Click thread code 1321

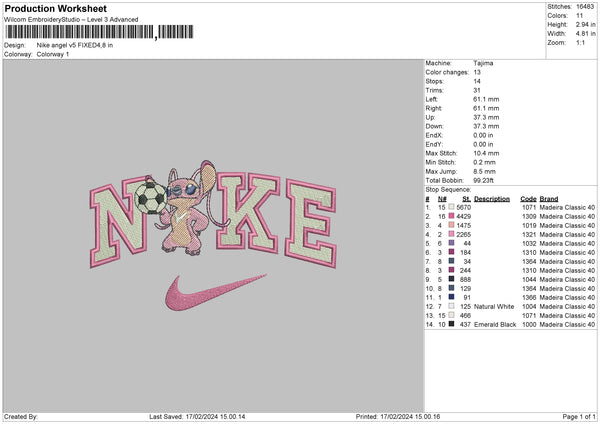point(529,234)
